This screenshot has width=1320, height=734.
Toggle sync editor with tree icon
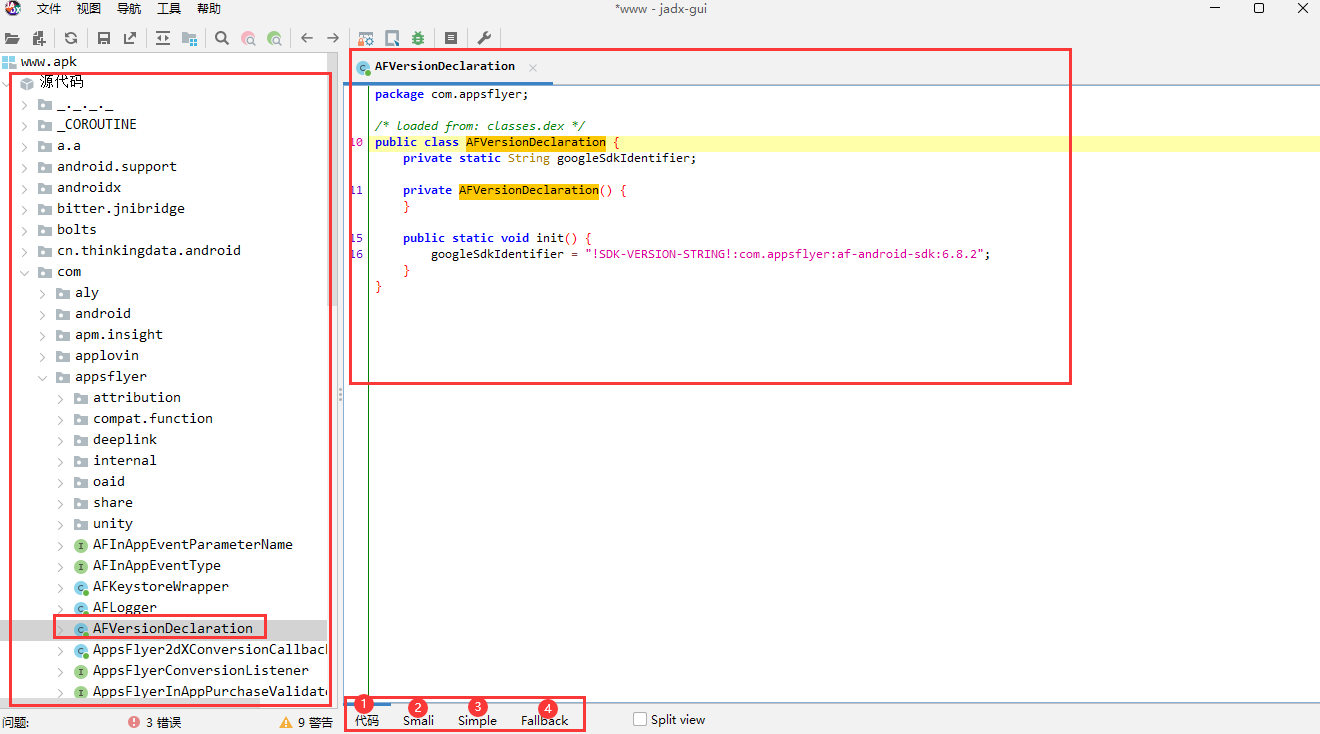click(161, 38)
